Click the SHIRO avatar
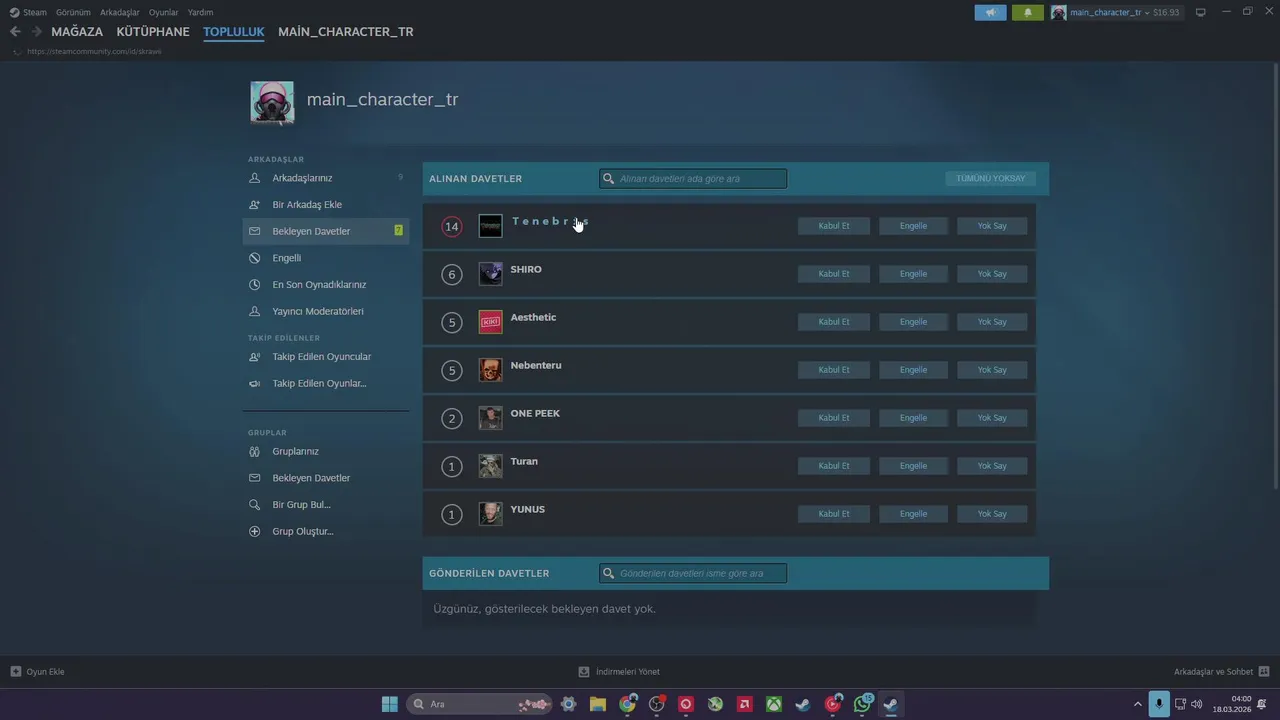The image size is (1280, 720). [490, 274]
